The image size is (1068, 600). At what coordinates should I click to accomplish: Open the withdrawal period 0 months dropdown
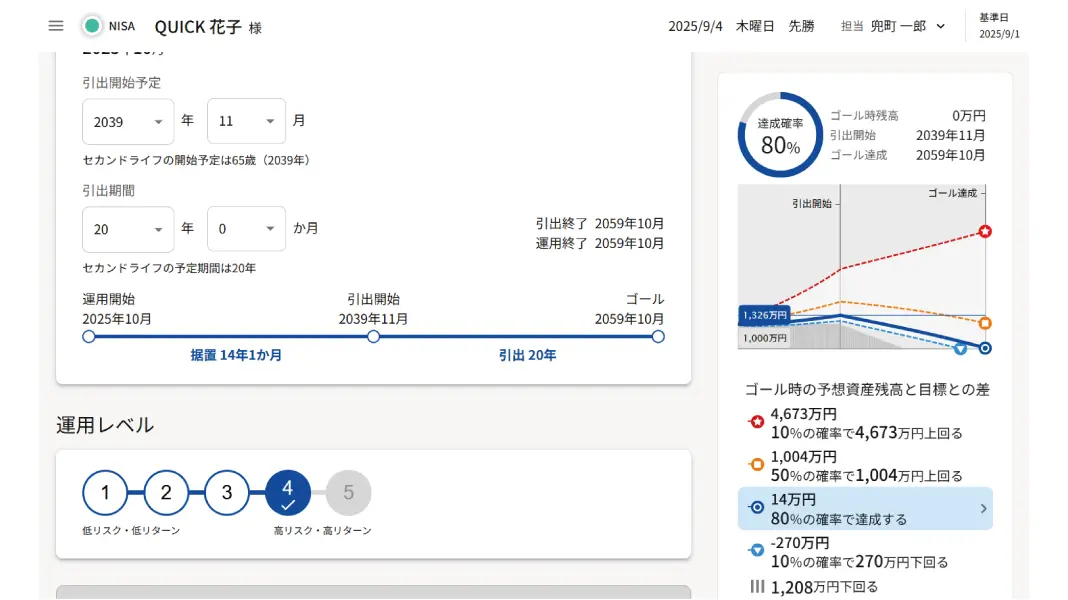(x=246, y=229)
